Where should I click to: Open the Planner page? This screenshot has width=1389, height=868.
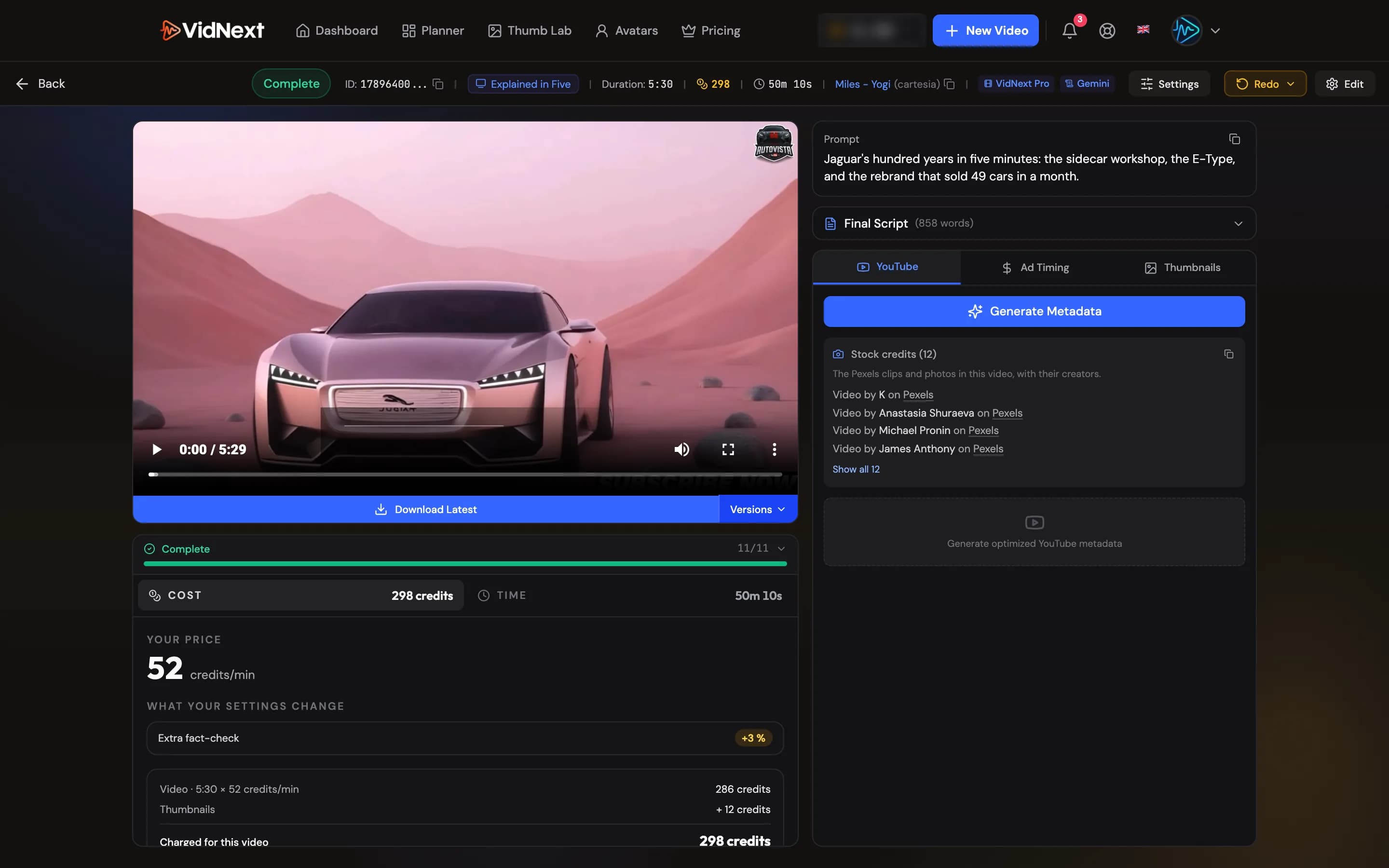click(x=433, y=30)
